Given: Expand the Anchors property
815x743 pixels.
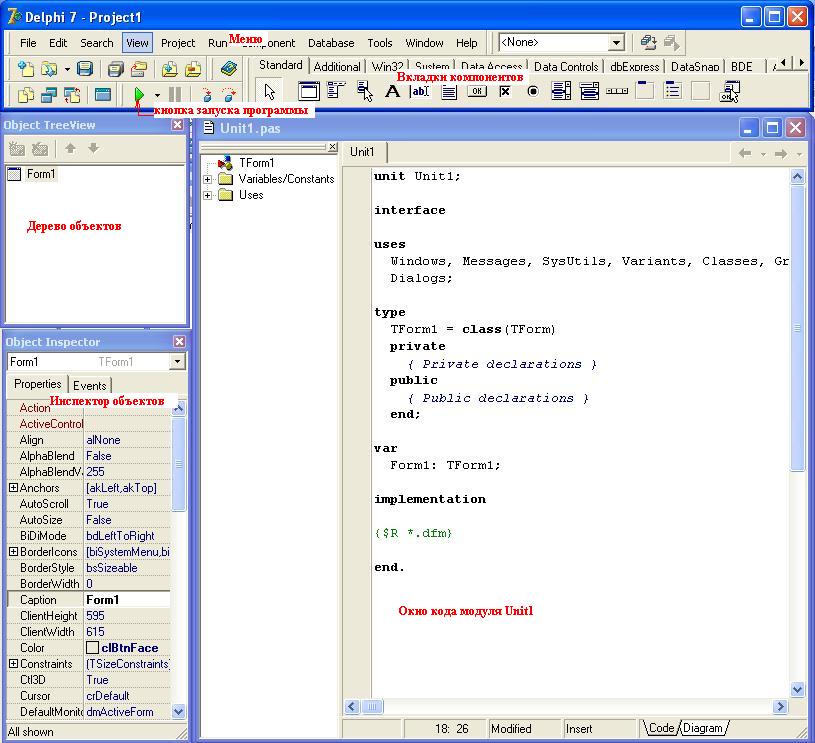Looking at the screenshot, I should [14, 488].
